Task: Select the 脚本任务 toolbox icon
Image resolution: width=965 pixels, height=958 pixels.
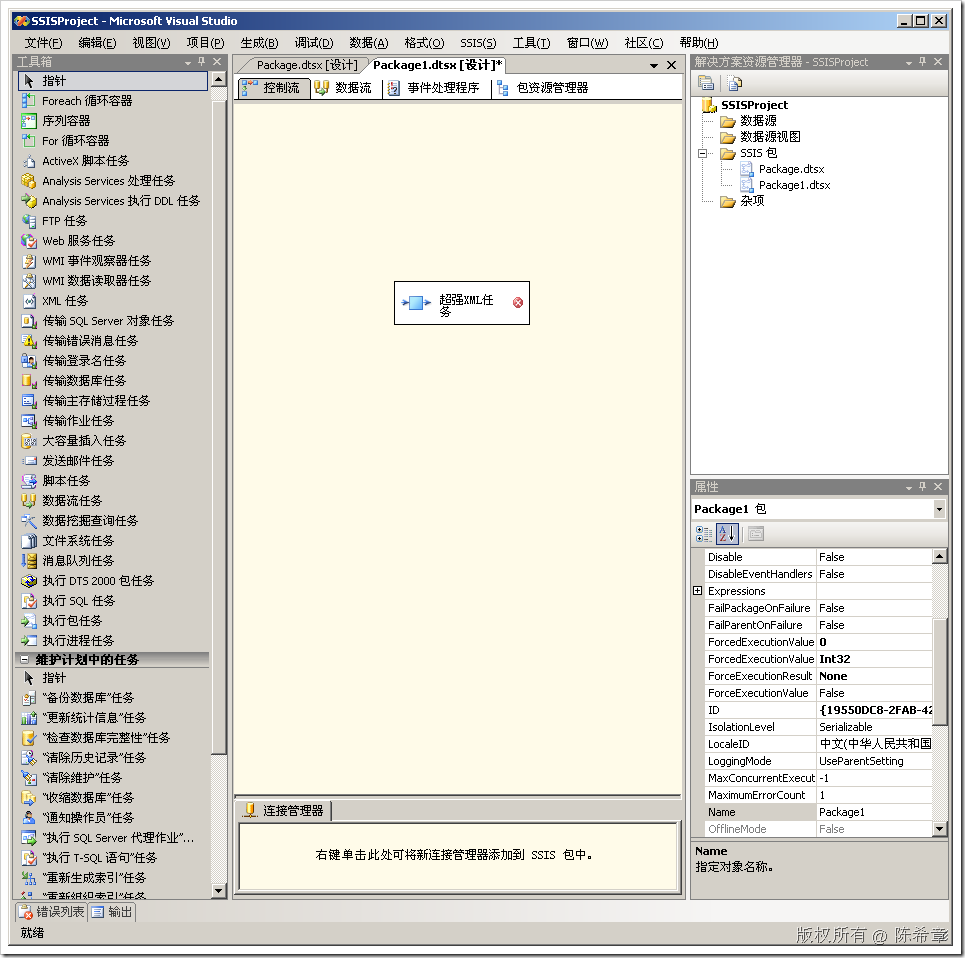Action: (28, 481)
